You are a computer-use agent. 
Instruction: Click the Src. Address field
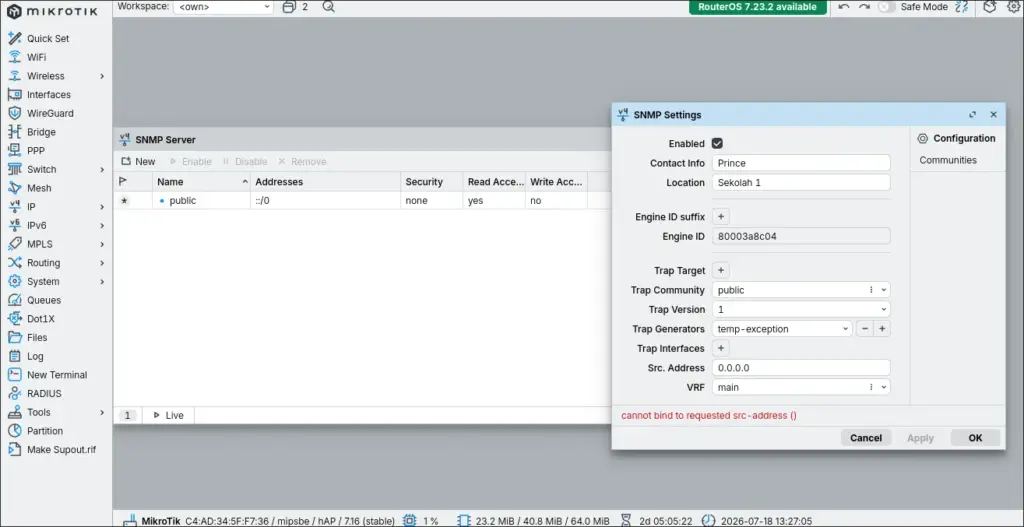(801, 368)
